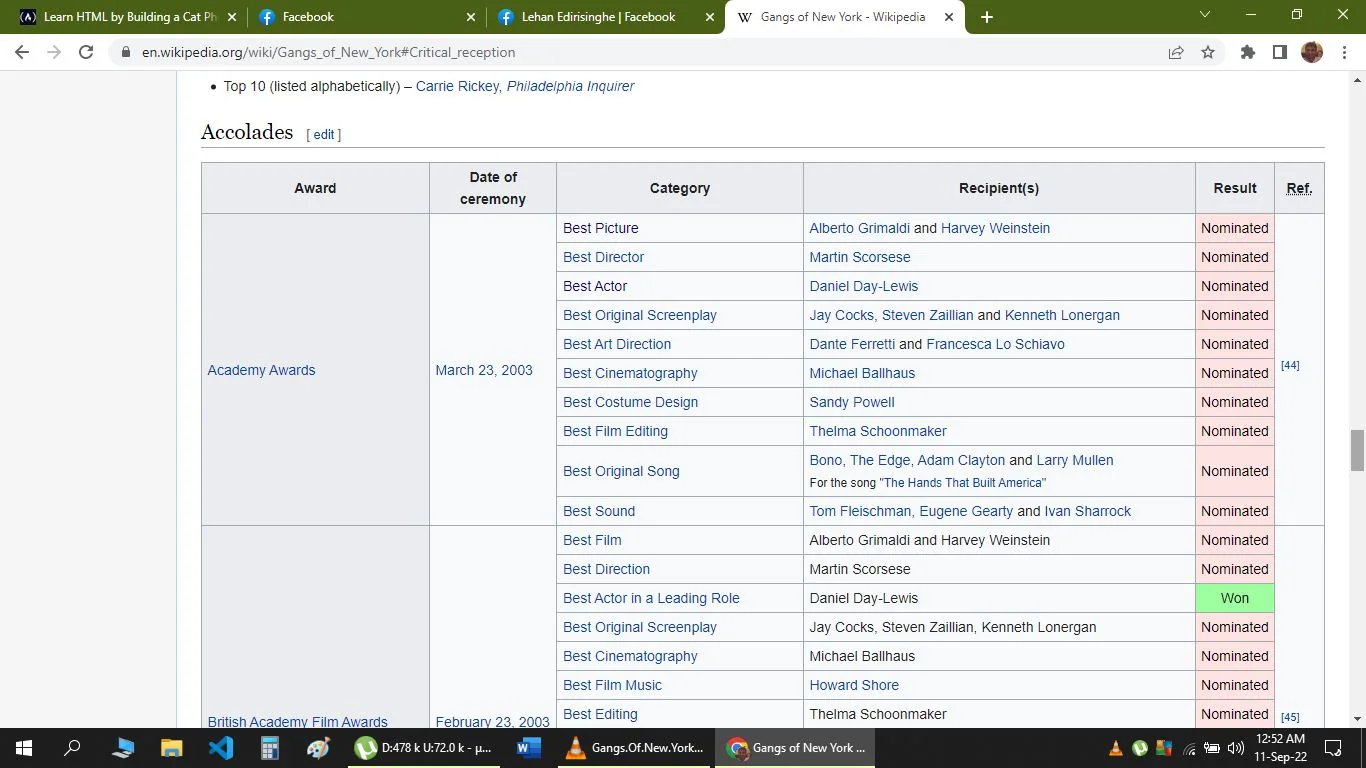Image resolution: width=1366 pixels, height=768 pixels.
Task: Open the Ivan Sharrock link
Action: (1088, 511)
